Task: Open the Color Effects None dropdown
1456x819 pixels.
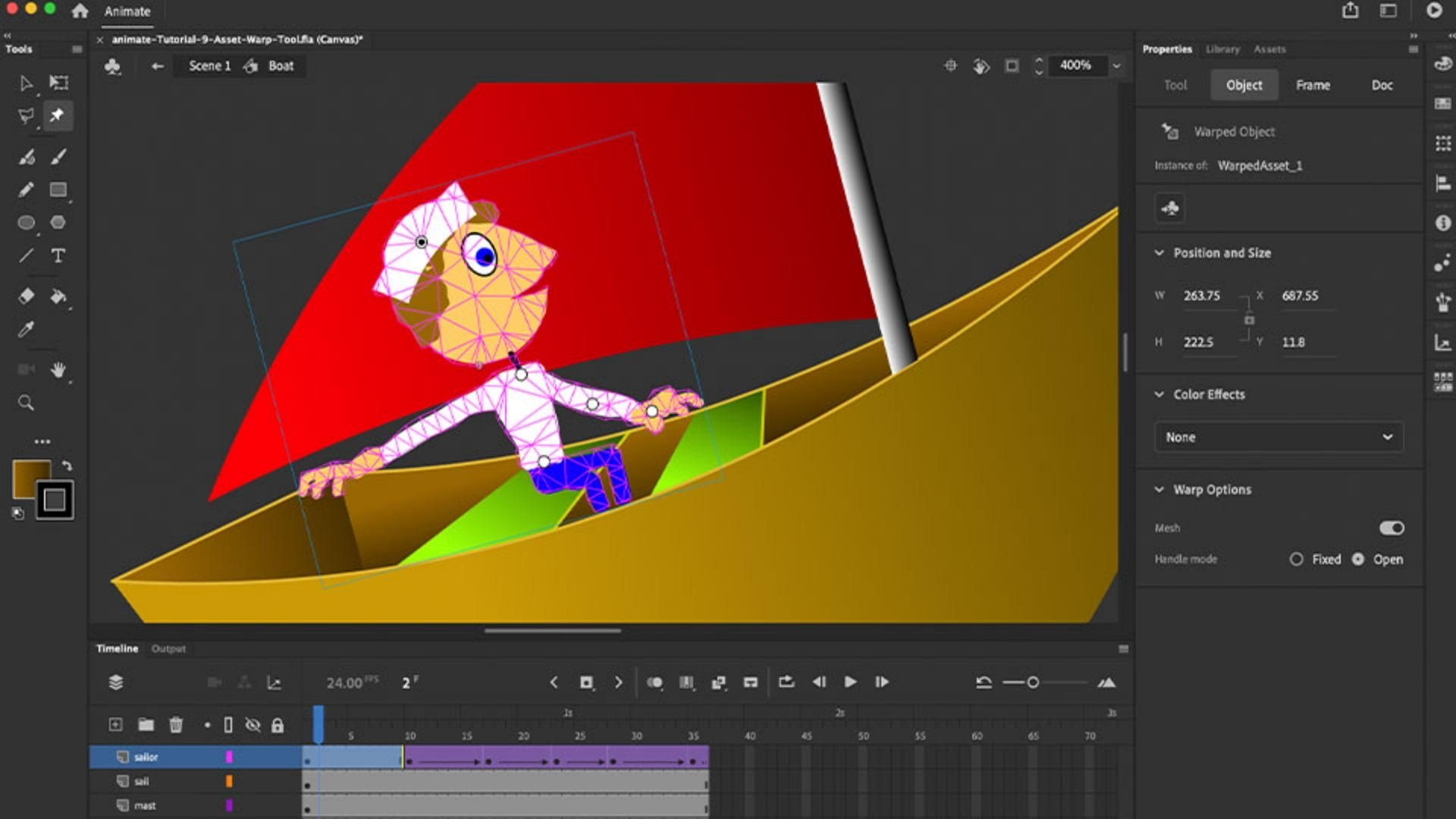Action: click(x=1279, y=437)
